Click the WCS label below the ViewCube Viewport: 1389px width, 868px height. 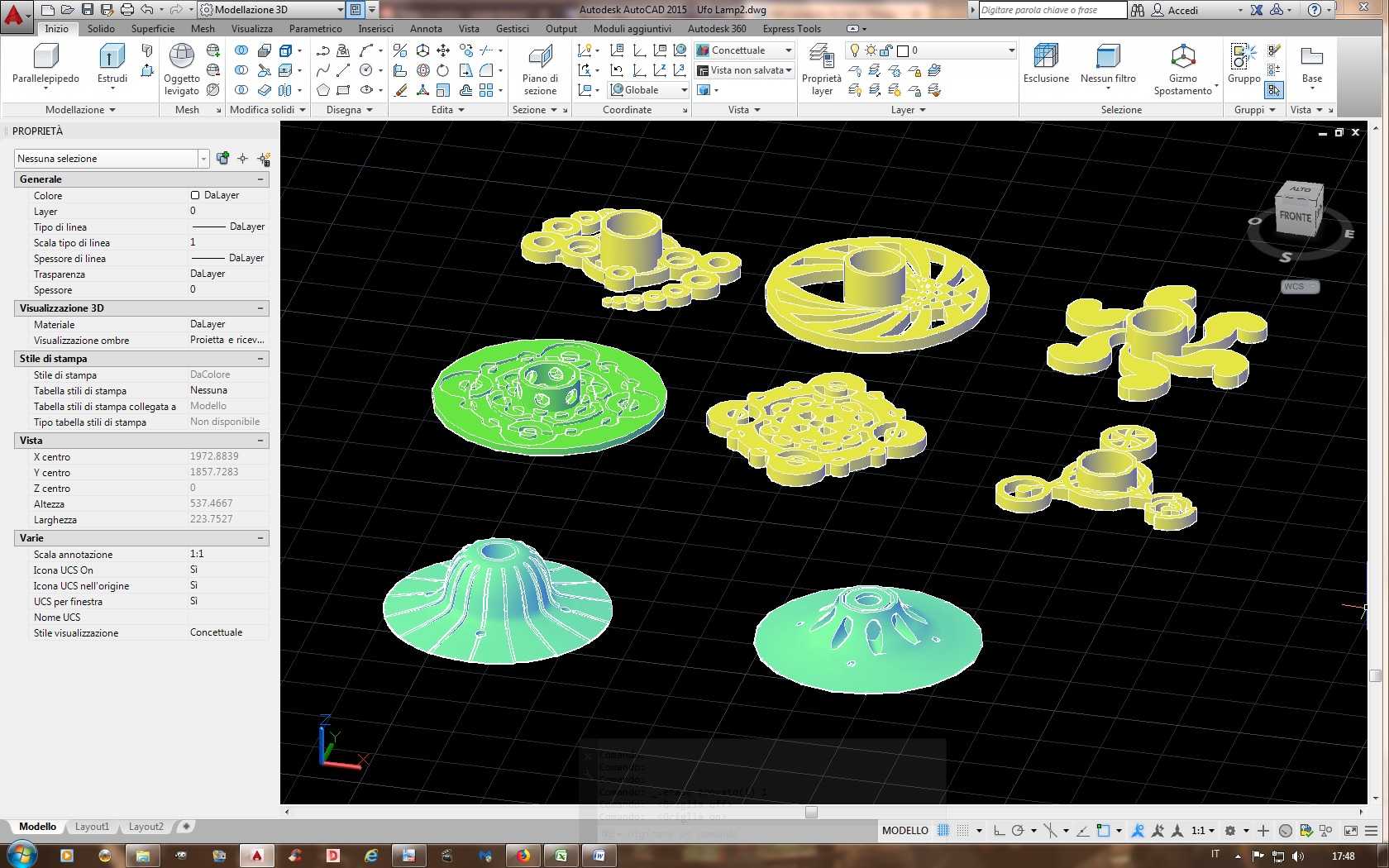point(1299,287)
